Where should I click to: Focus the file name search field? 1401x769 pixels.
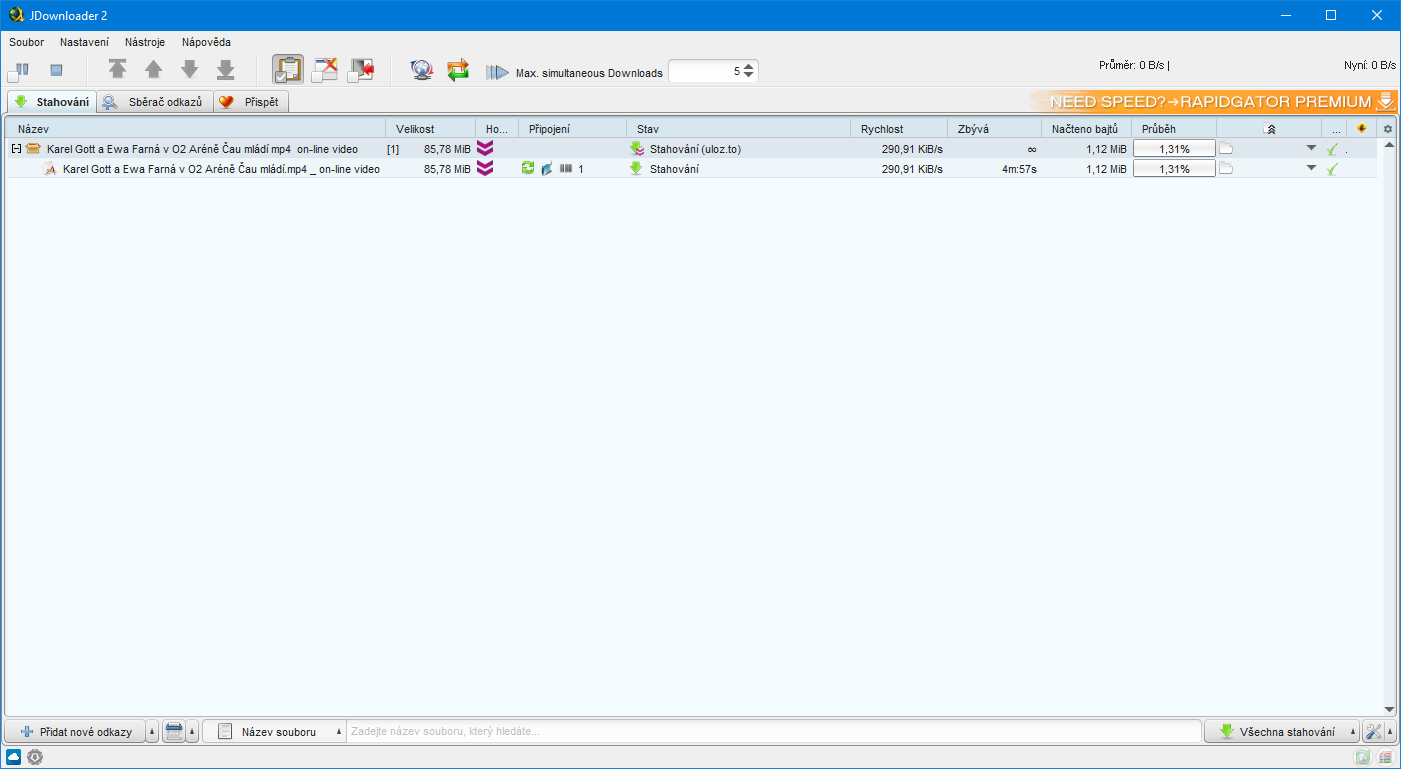pos(773,732)
